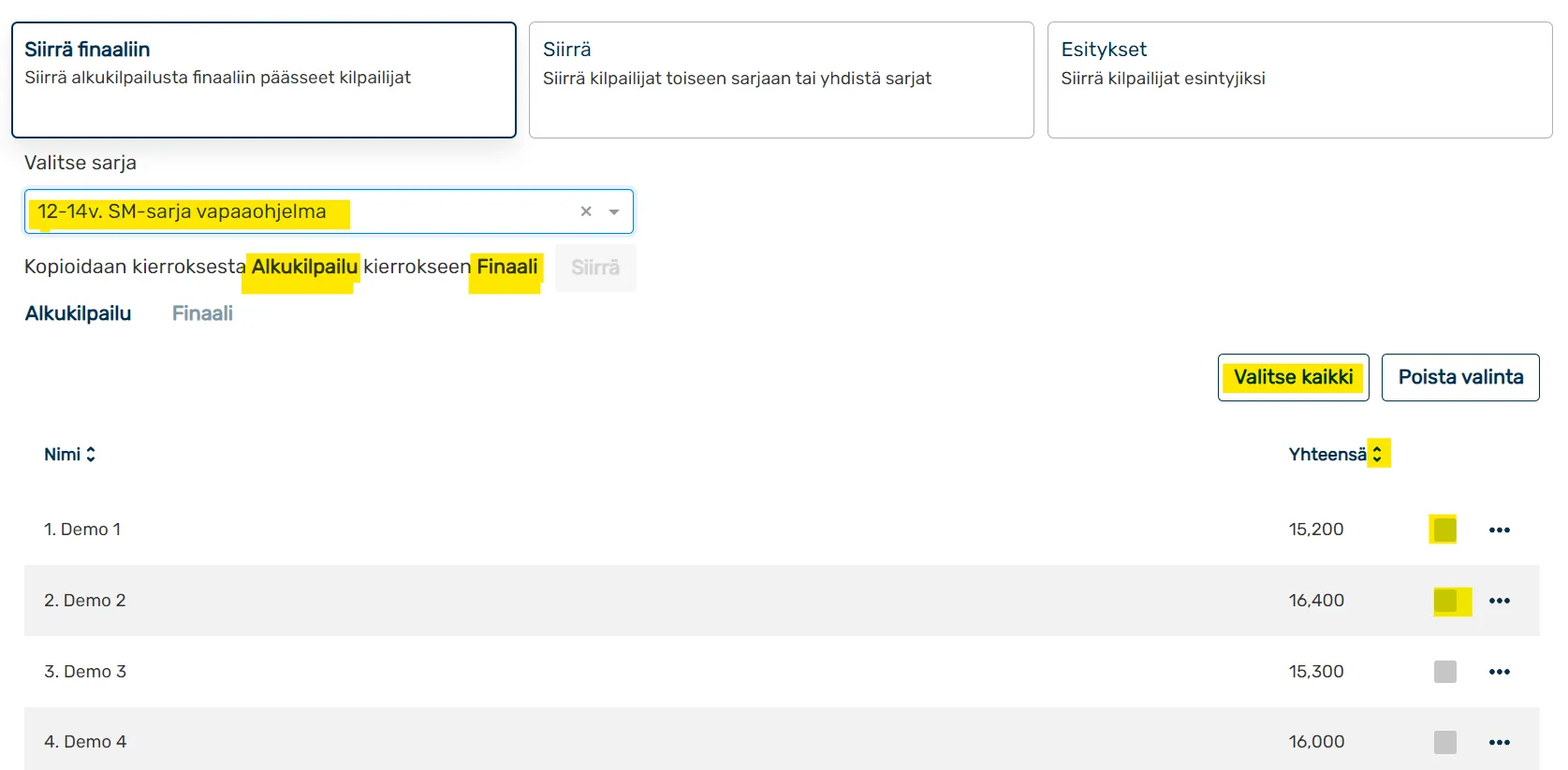Select the row name 2. Demo 2
Viewport: 1568px width, 770px height.
point(85,601)
